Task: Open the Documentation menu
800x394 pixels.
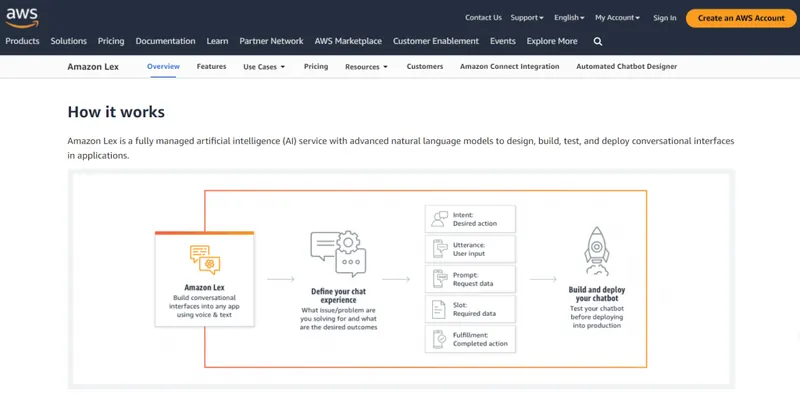Action: pos(165,41)
